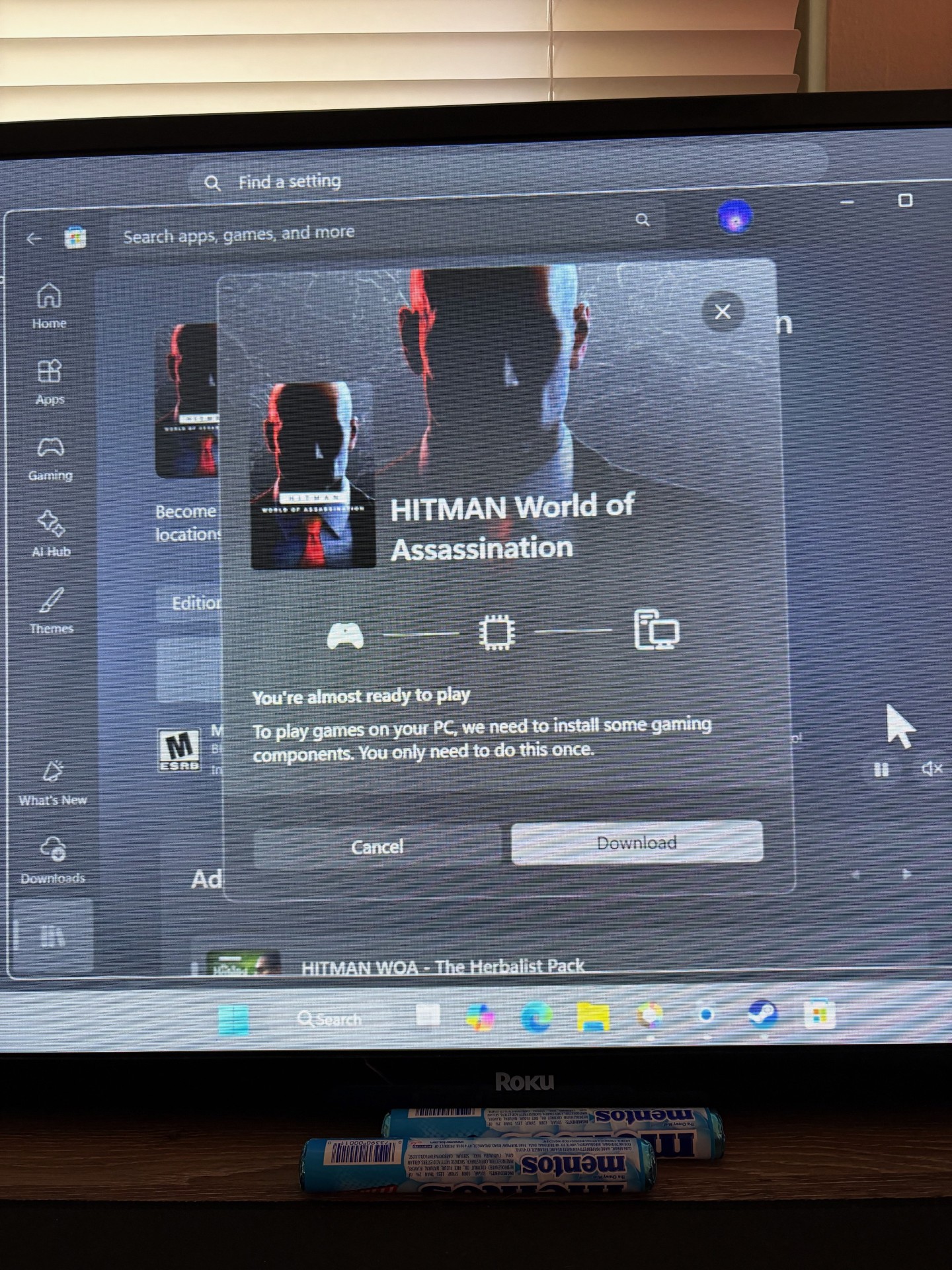
Task: Open File Explorer from taskbar
Action: tap(593, 1016)
